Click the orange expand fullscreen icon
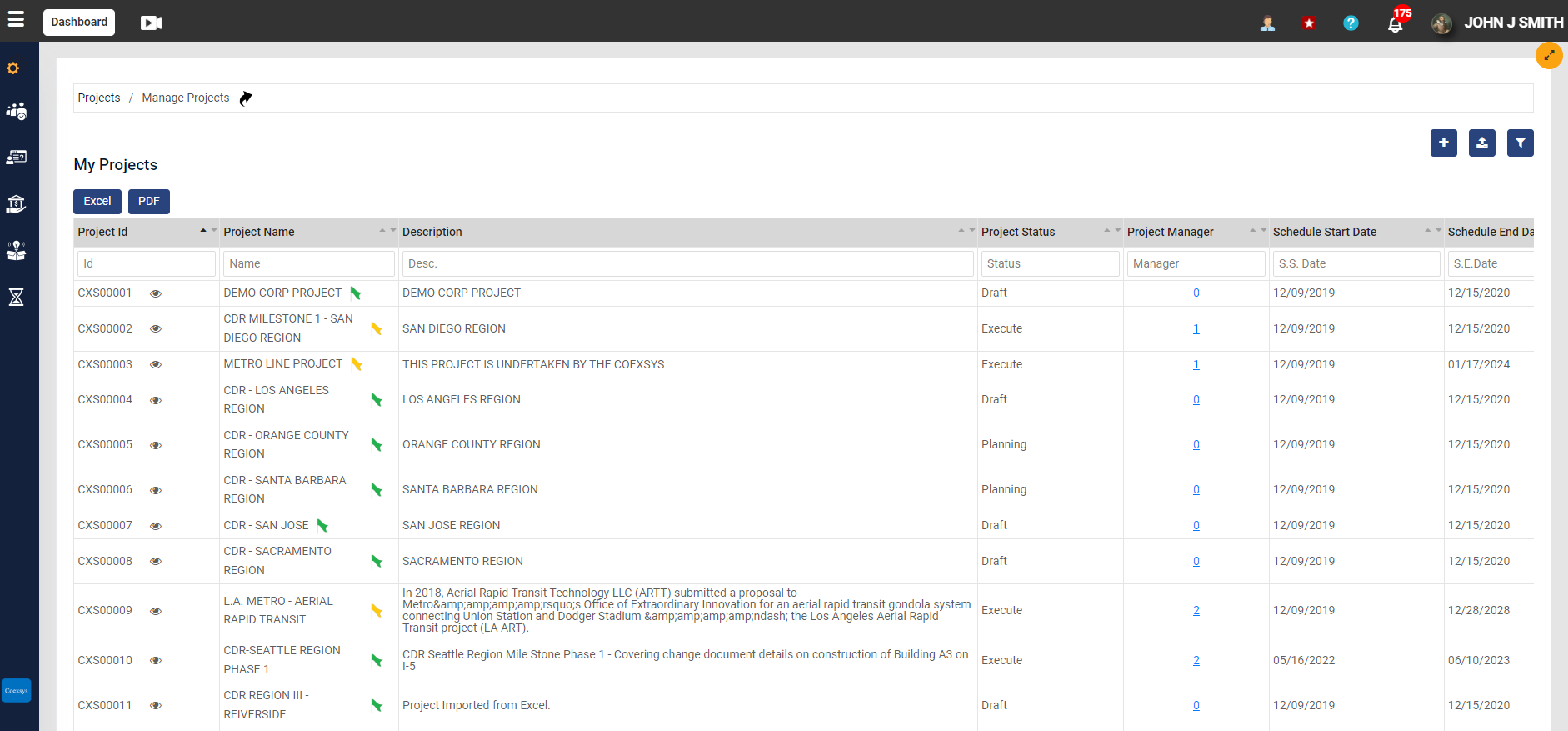The height and width of the screenshot is (731, 1568). pyautogui.click(x=1549, y=56)
